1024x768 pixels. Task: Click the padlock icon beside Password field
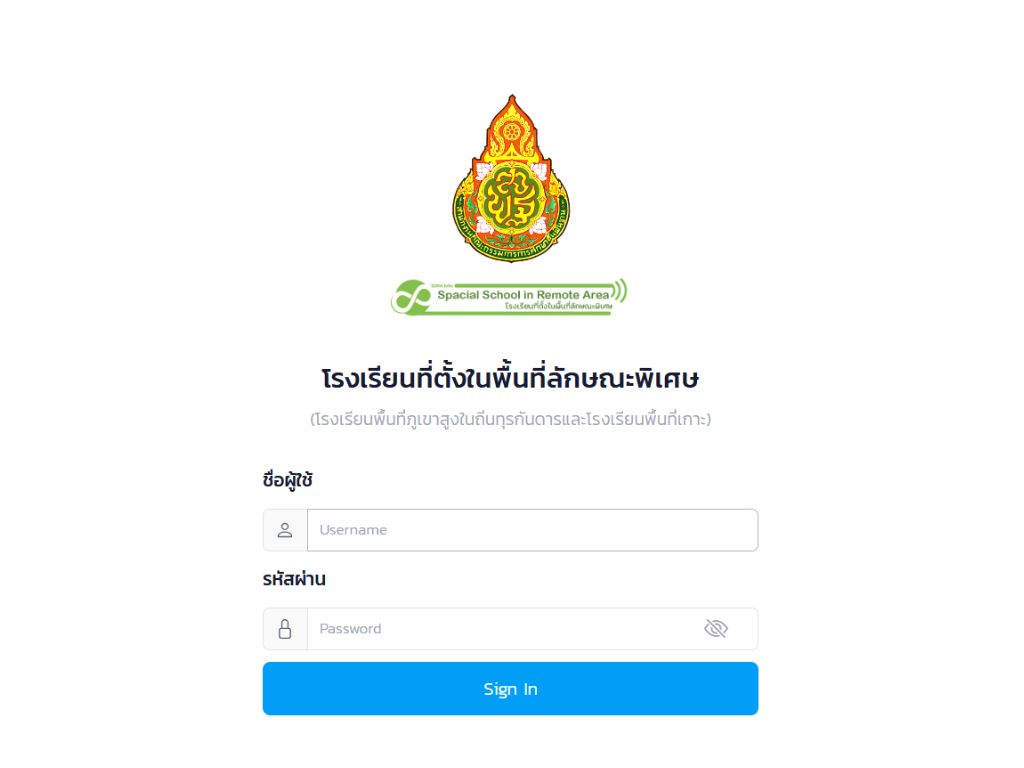tap(285, 629)
